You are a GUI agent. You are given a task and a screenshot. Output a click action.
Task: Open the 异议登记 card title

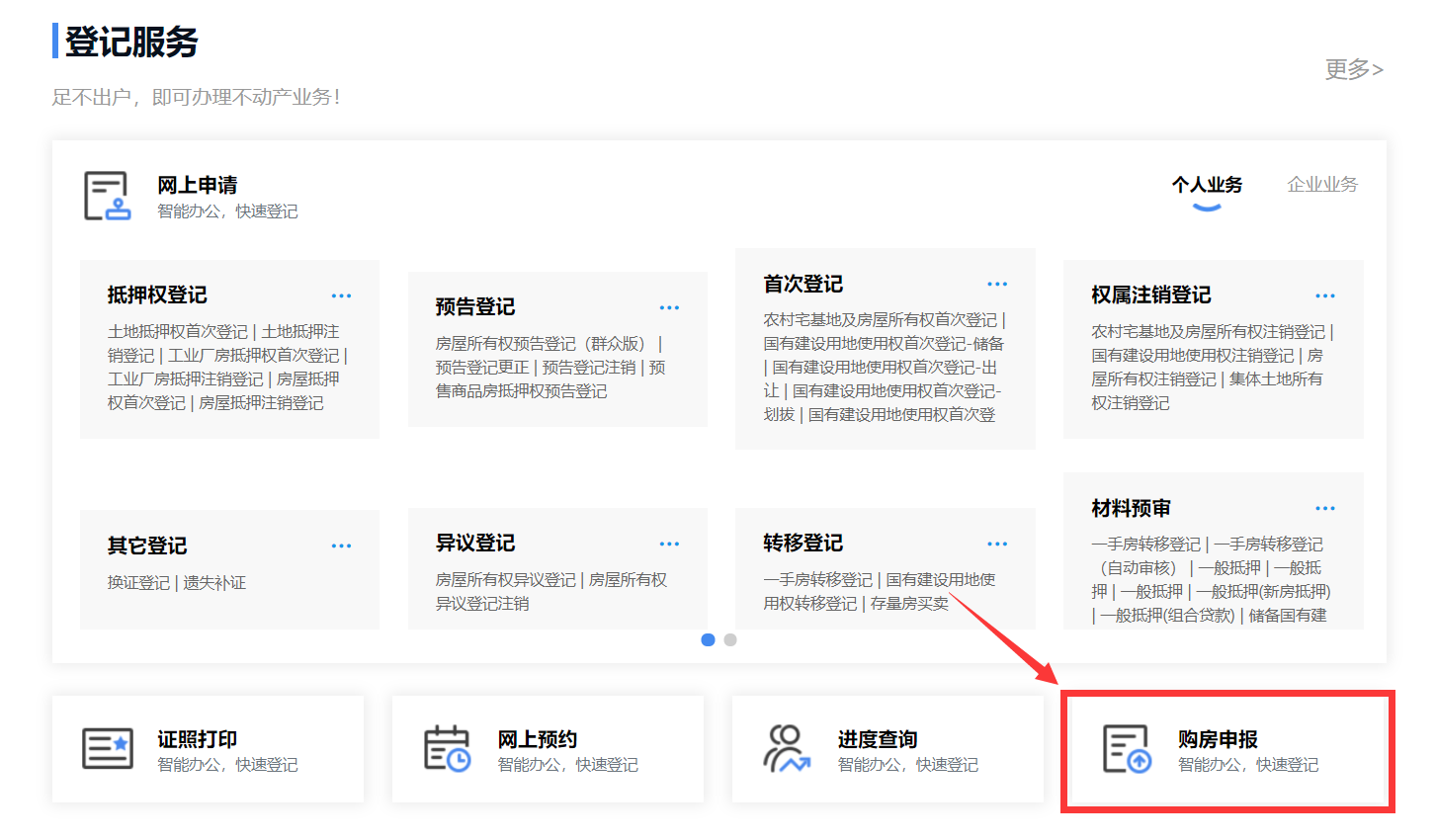pyautogui.click(x=475, y=544)
